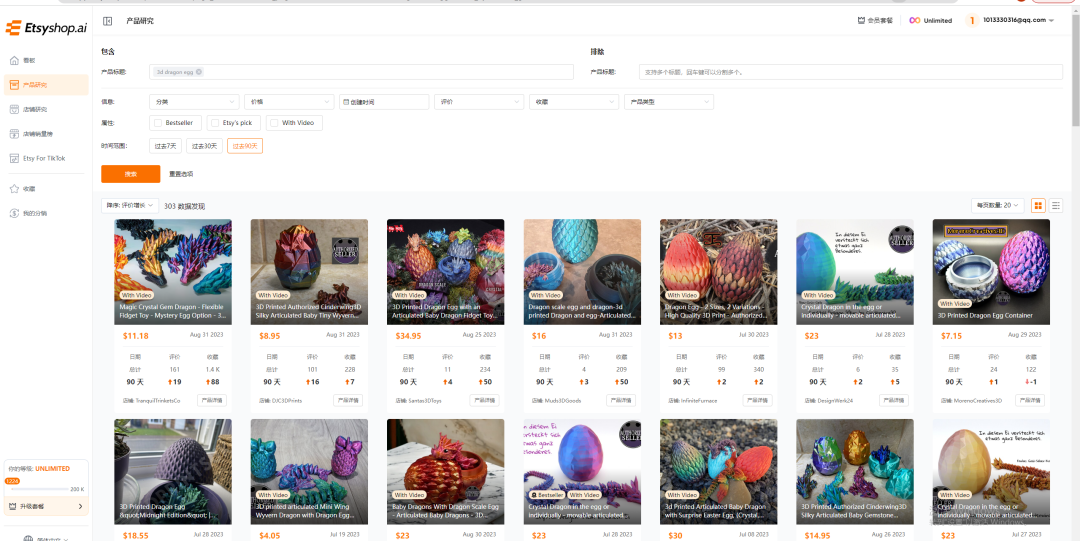Collapse the sidebar with the panel toggle icon
1080x541 pixels.
tap(107, 21)
